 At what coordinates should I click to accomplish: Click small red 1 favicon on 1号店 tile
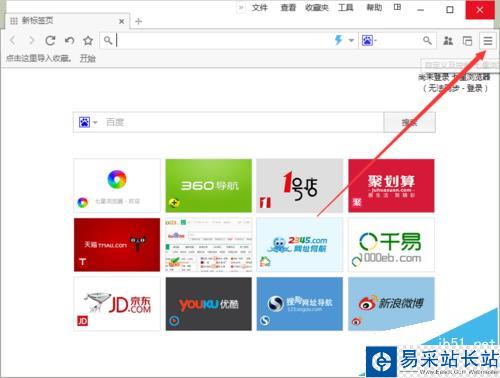pos(265,203)
